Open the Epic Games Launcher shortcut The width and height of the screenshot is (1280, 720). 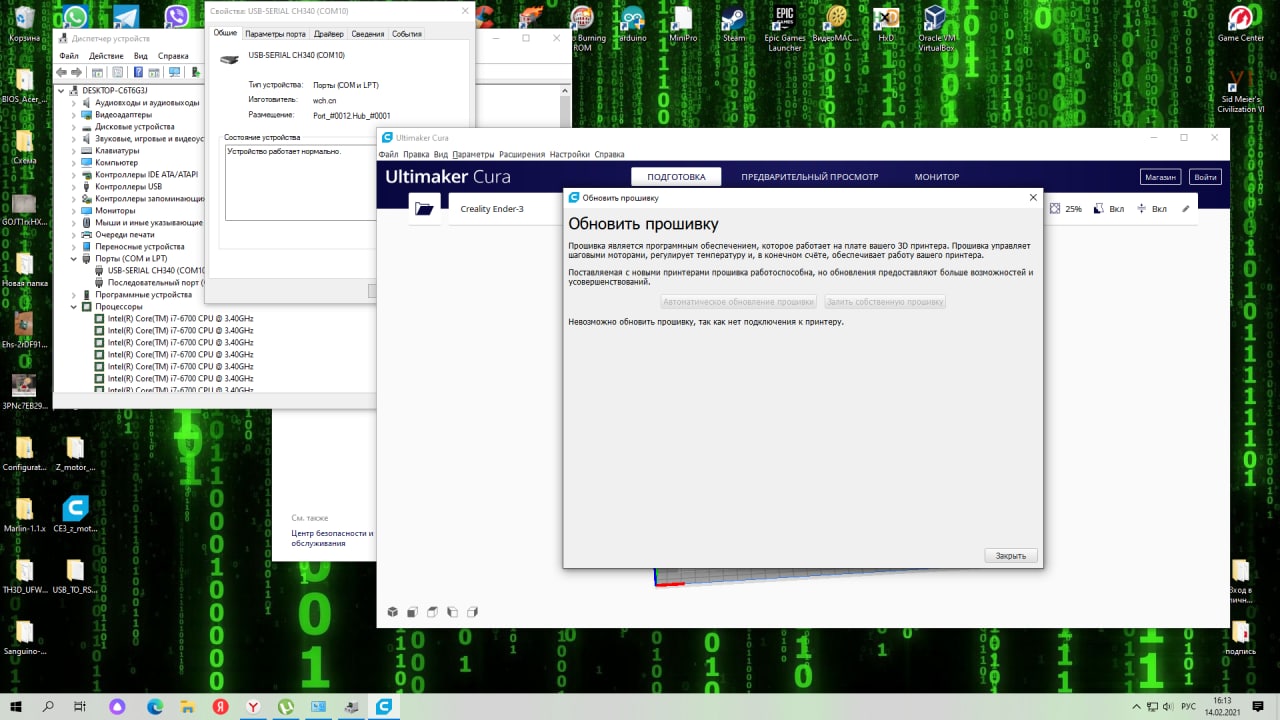click(x=785, y=28)
